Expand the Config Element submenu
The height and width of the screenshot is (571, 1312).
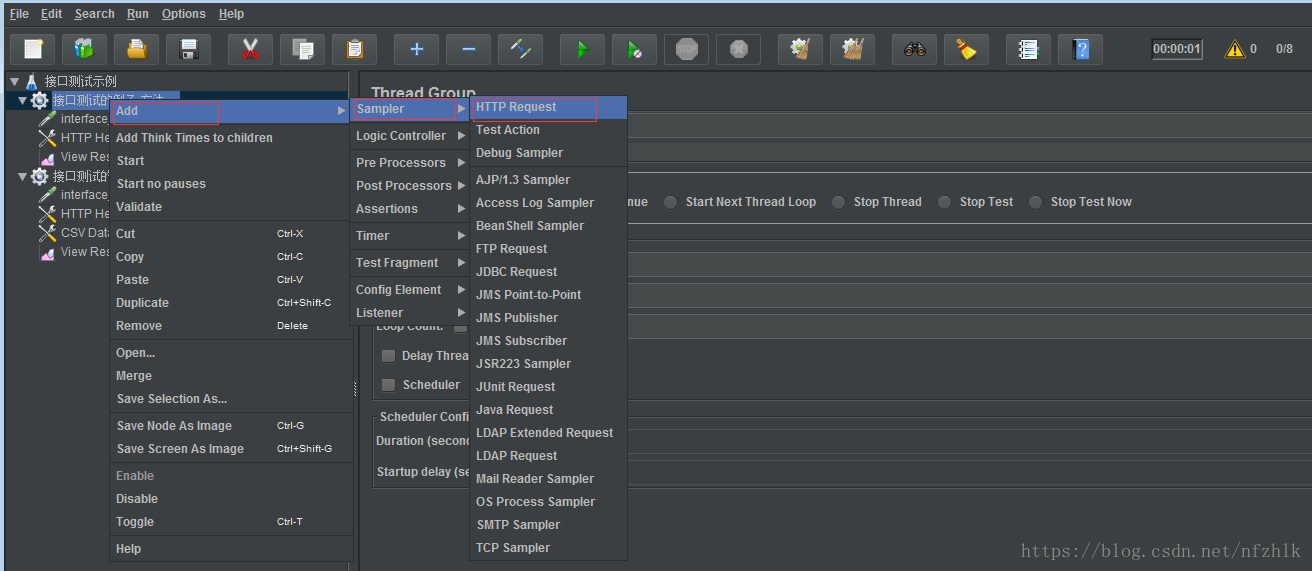411,290
